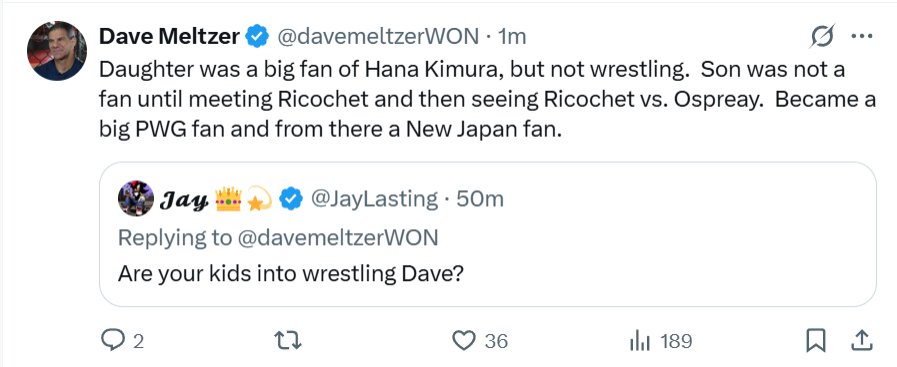Repost this tweet using retweet icon

click(288, 341)
